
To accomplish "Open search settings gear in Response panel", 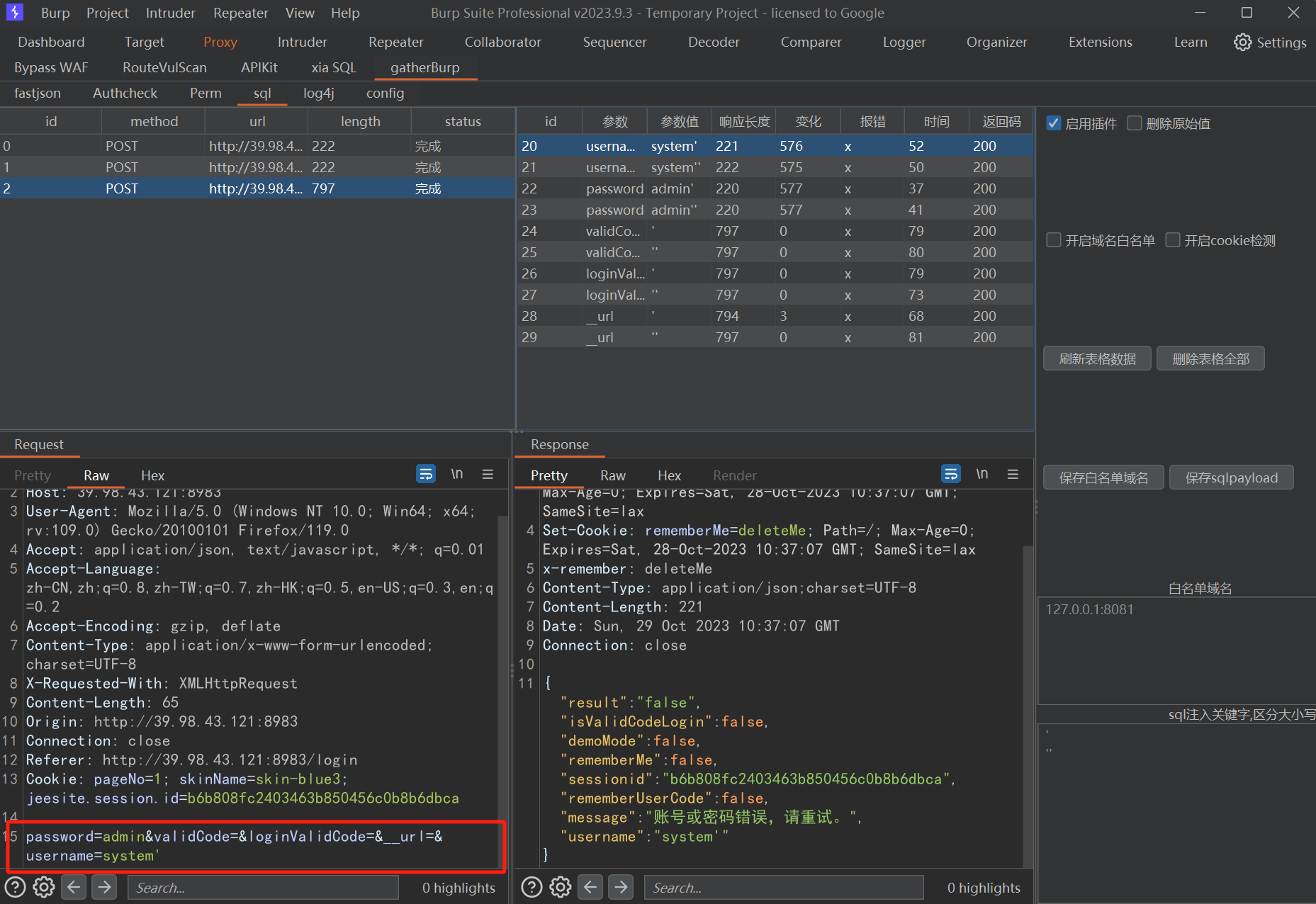I will click(561, 887).
